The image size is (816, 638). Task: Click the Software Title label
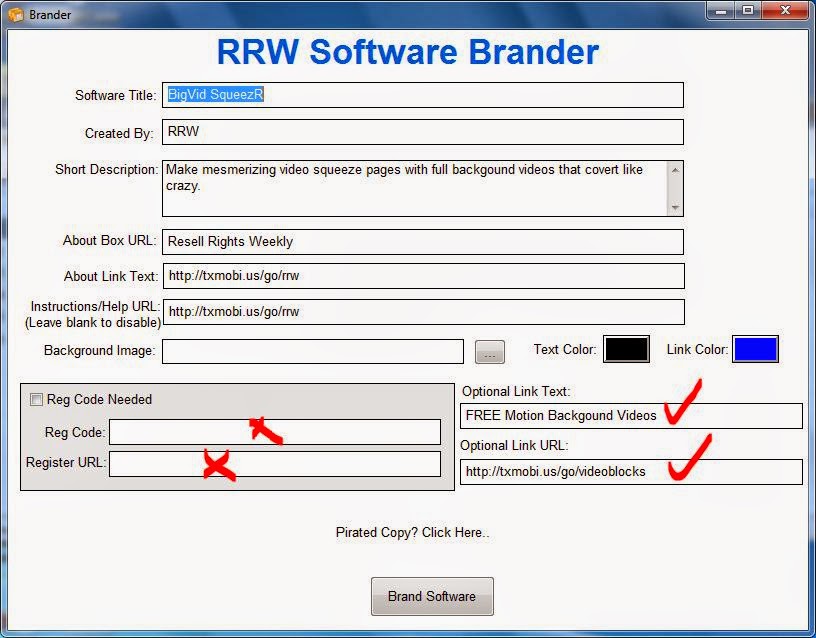pos(116,96)
